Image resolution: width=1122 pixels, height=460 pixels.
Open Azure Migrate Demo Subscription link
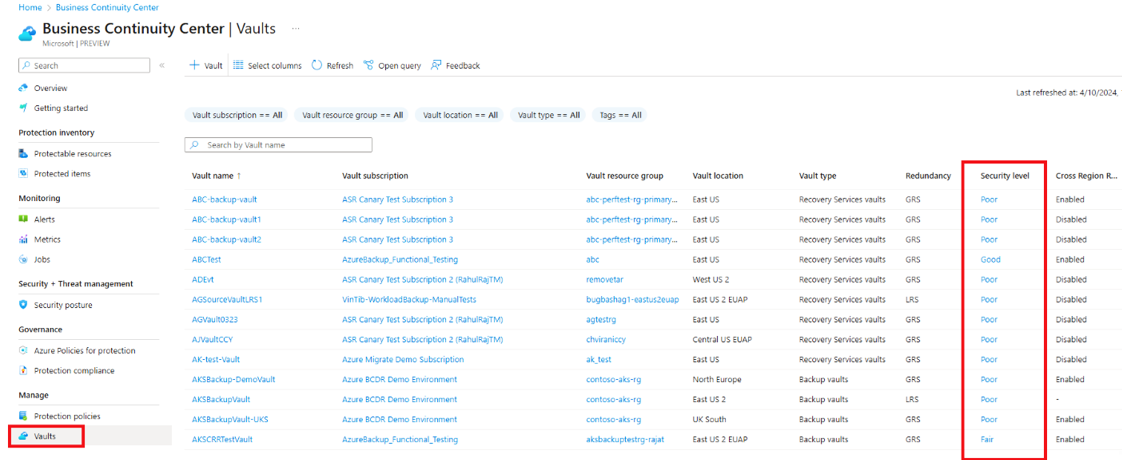(x=403, y=359)
